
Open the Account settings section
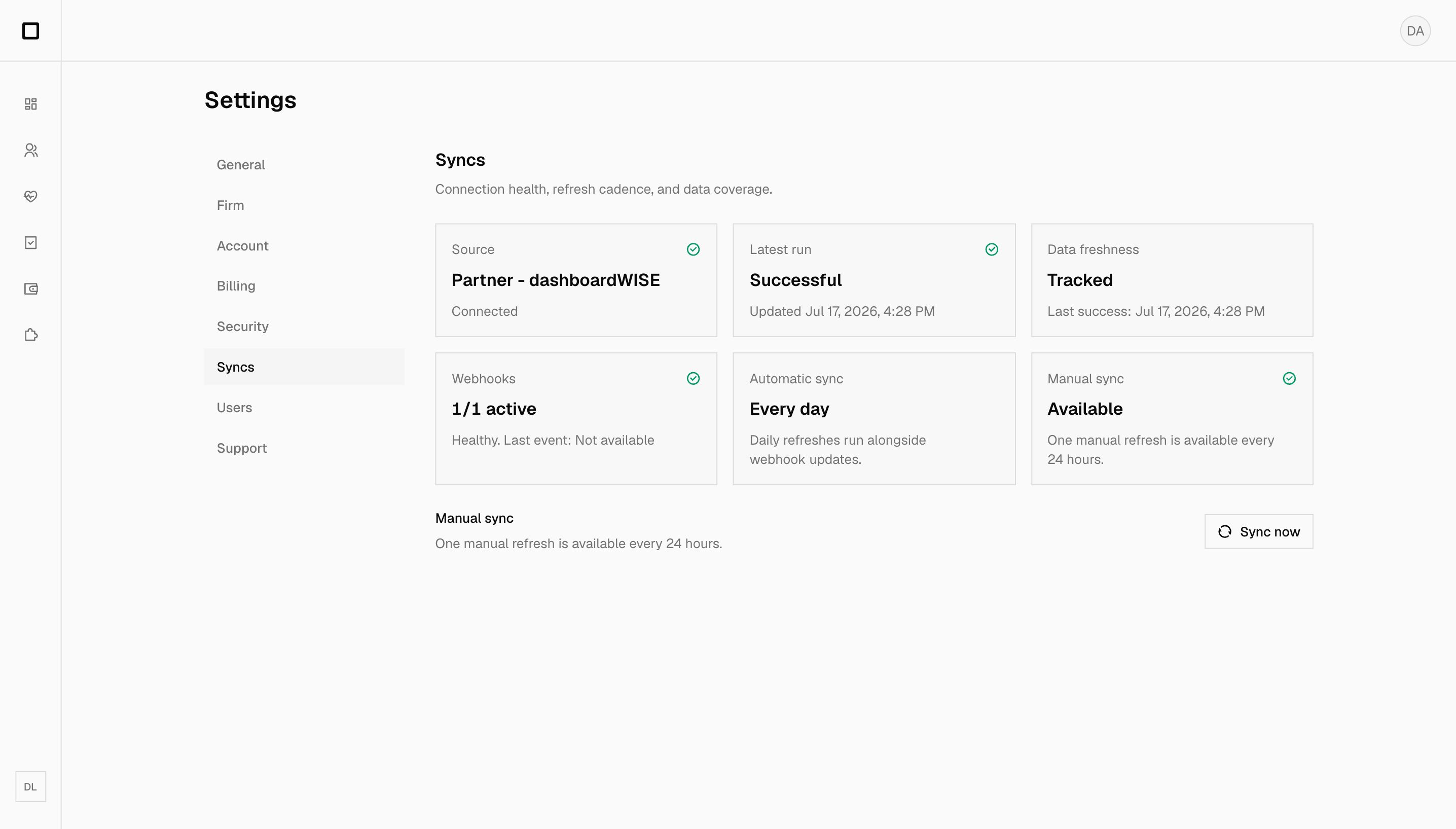pyautogui.click(x=303, y=245)
